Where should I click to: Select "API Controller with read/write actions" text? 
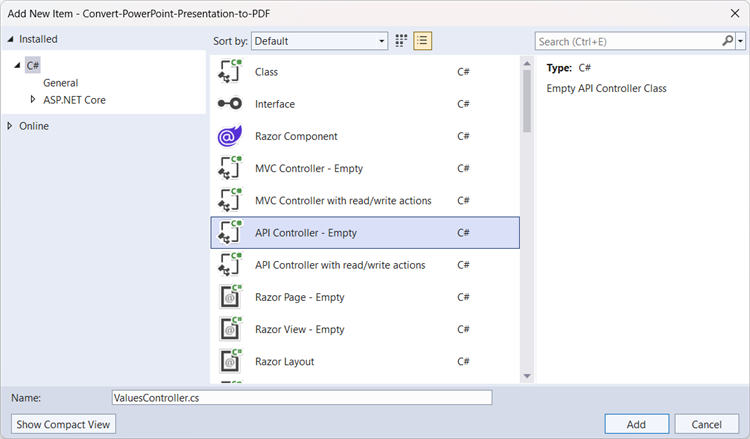click(340, 265)
